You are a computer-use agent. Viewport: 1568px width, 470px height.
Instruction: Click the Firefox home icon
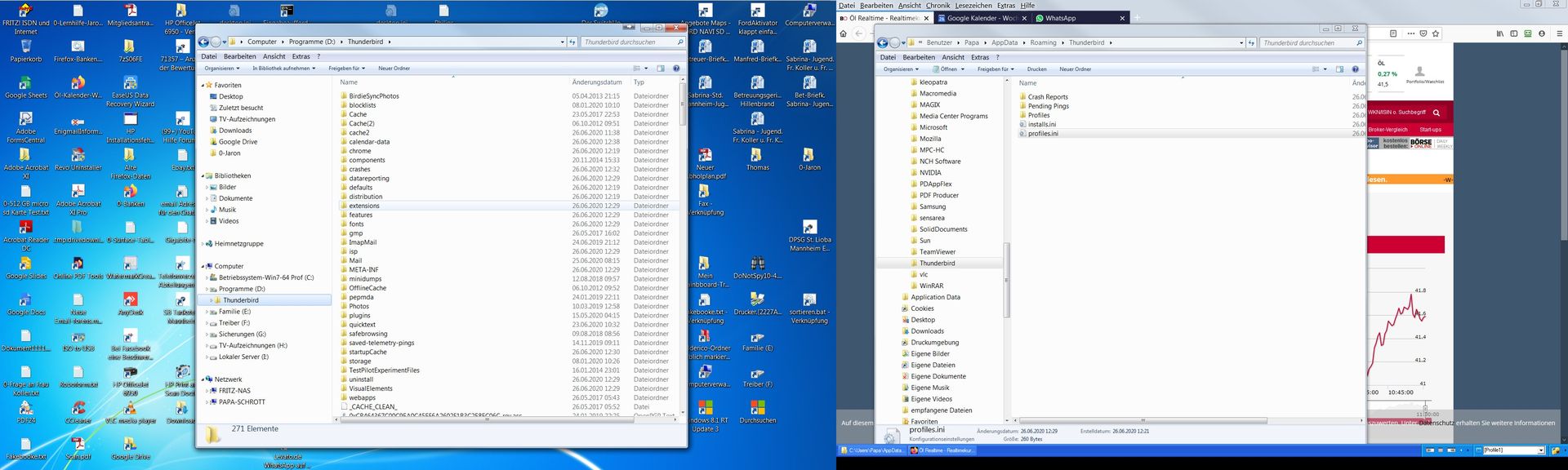[843, 33]
